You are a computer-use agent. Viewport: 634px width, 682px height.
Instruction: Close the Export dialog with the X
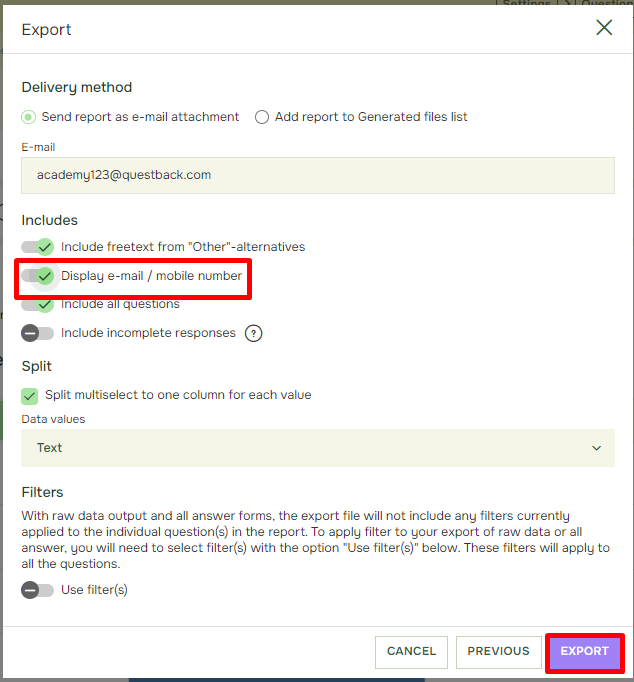click(604, 28)
